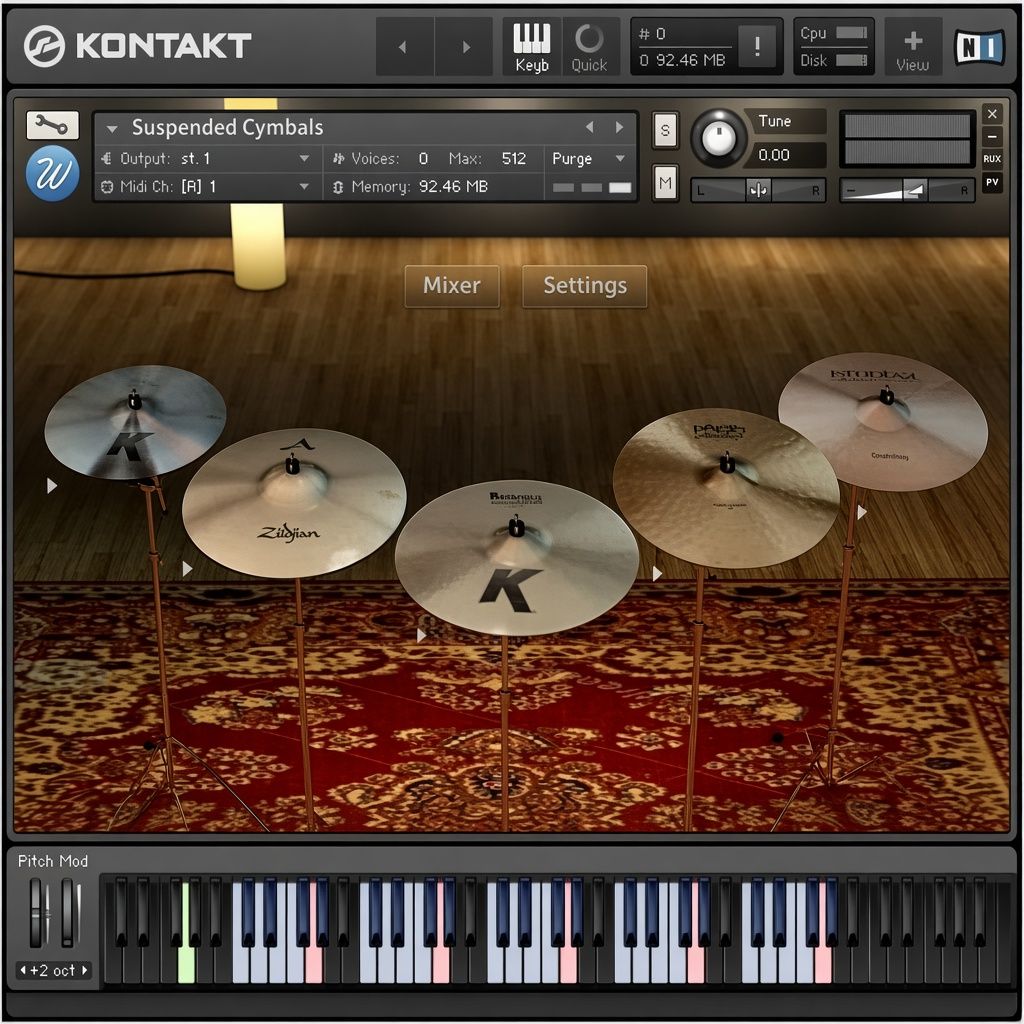
Task: Expand the Suspended Cymbals instrument dropdown
Action: [112, 129]
